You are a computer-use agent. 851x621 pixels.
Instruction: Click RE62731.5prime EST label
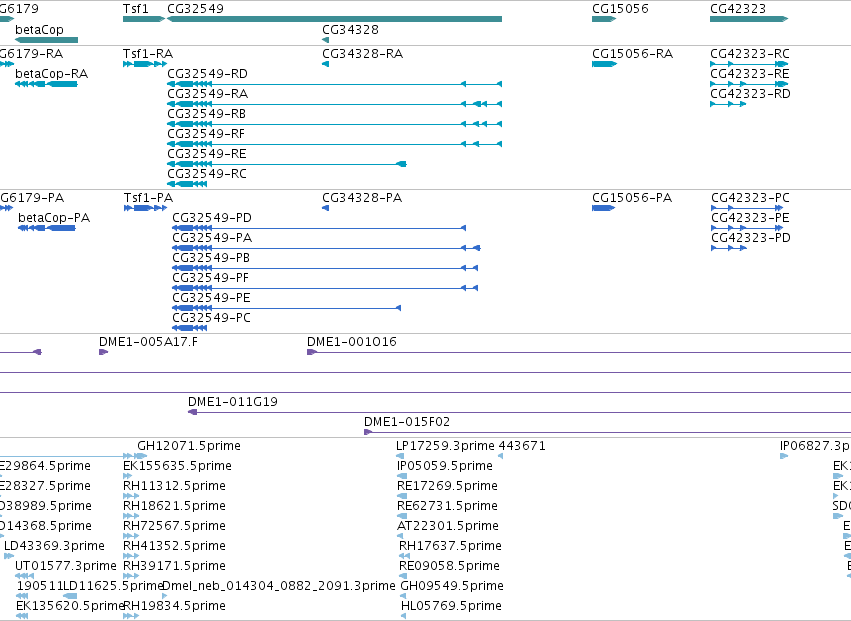coord(447,506)
